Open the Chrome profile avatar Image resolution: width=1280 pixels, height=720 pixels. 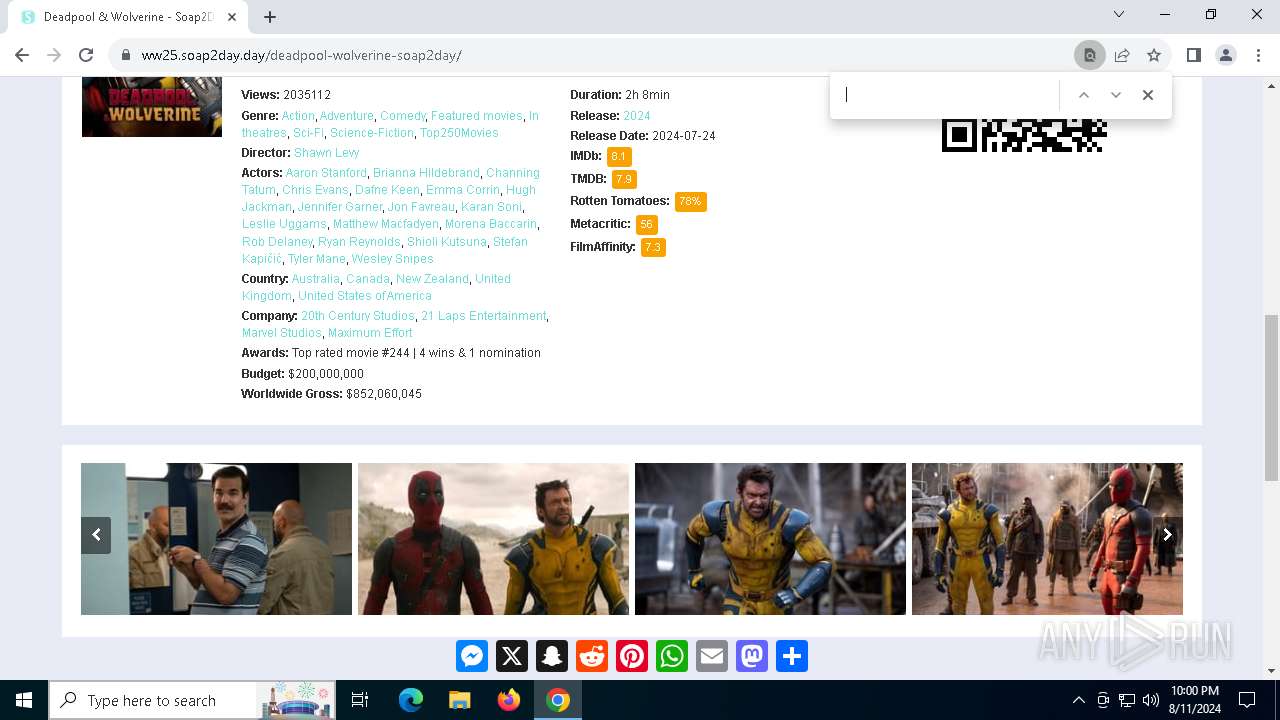click(x=1226, y=55)
